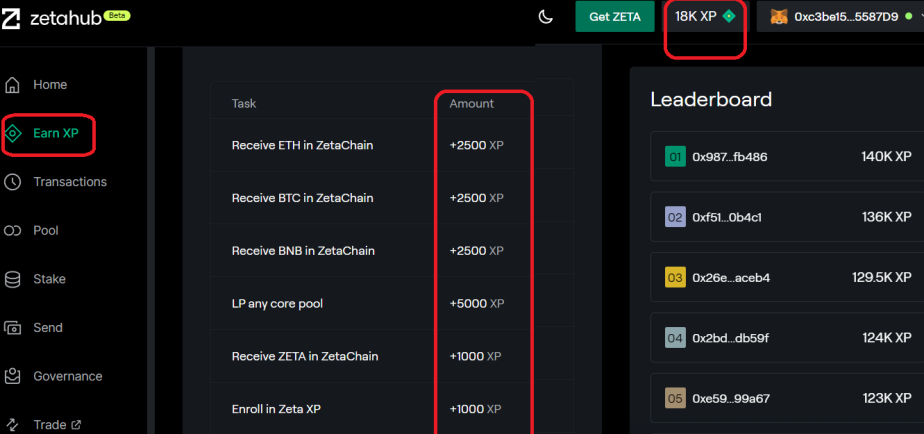Click the Amount column header
The width and height of the screenshot is (924, 434).
[x=471, y=104]
